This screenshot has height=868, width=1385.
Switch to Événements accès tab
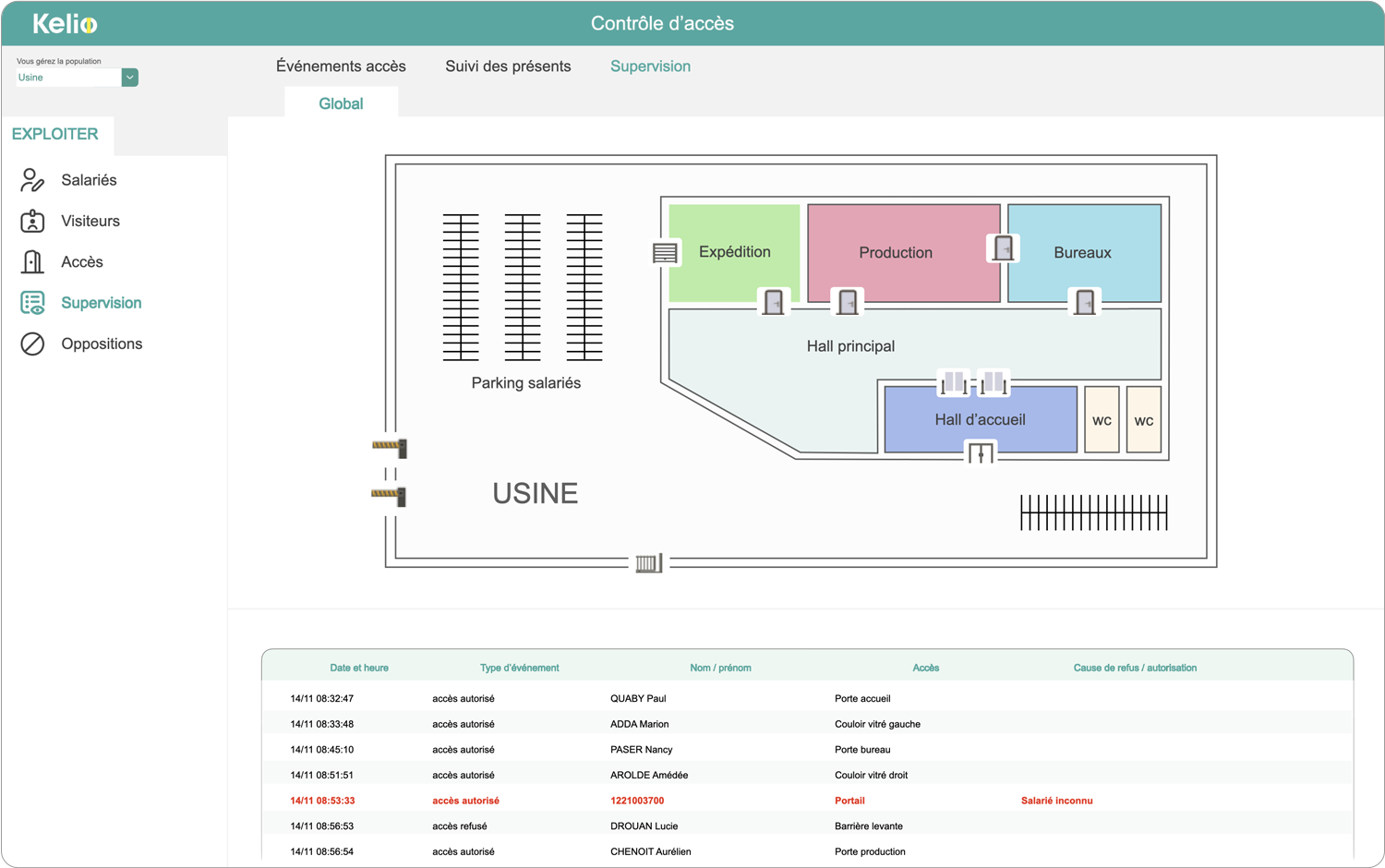(341, 66)
